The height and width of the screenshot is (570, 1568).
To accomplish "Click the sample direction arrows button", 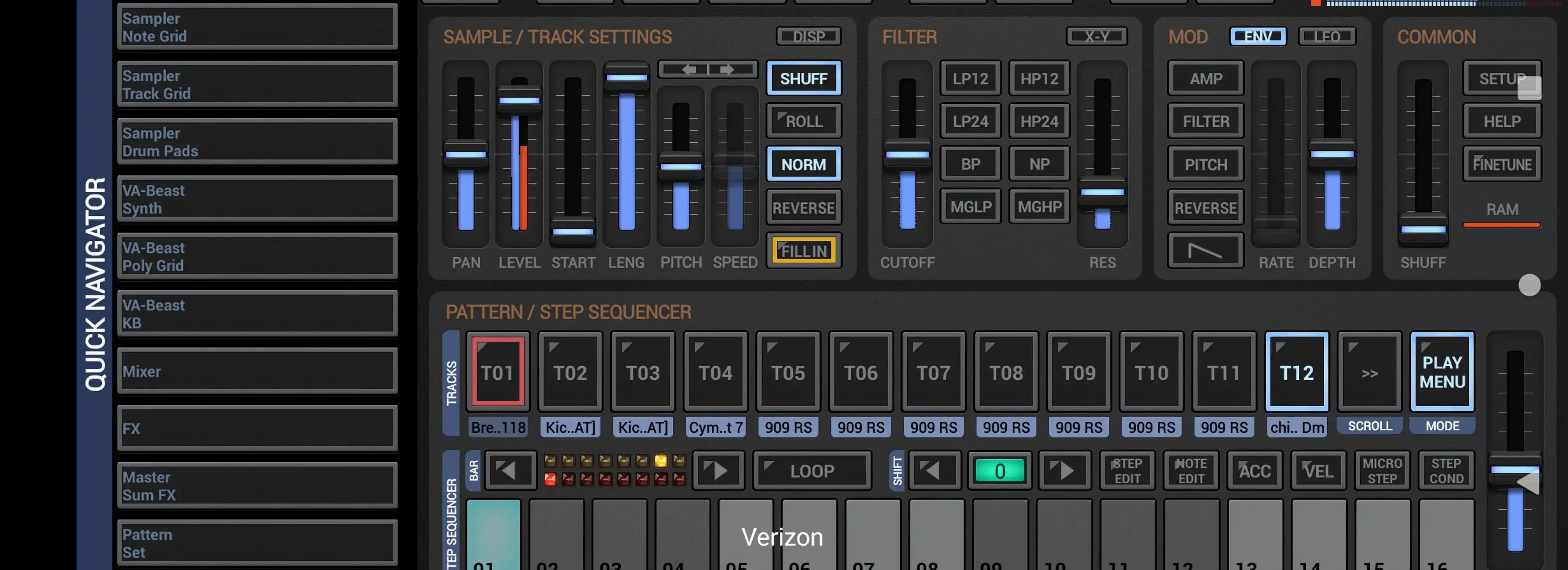I will click(707, 69).
